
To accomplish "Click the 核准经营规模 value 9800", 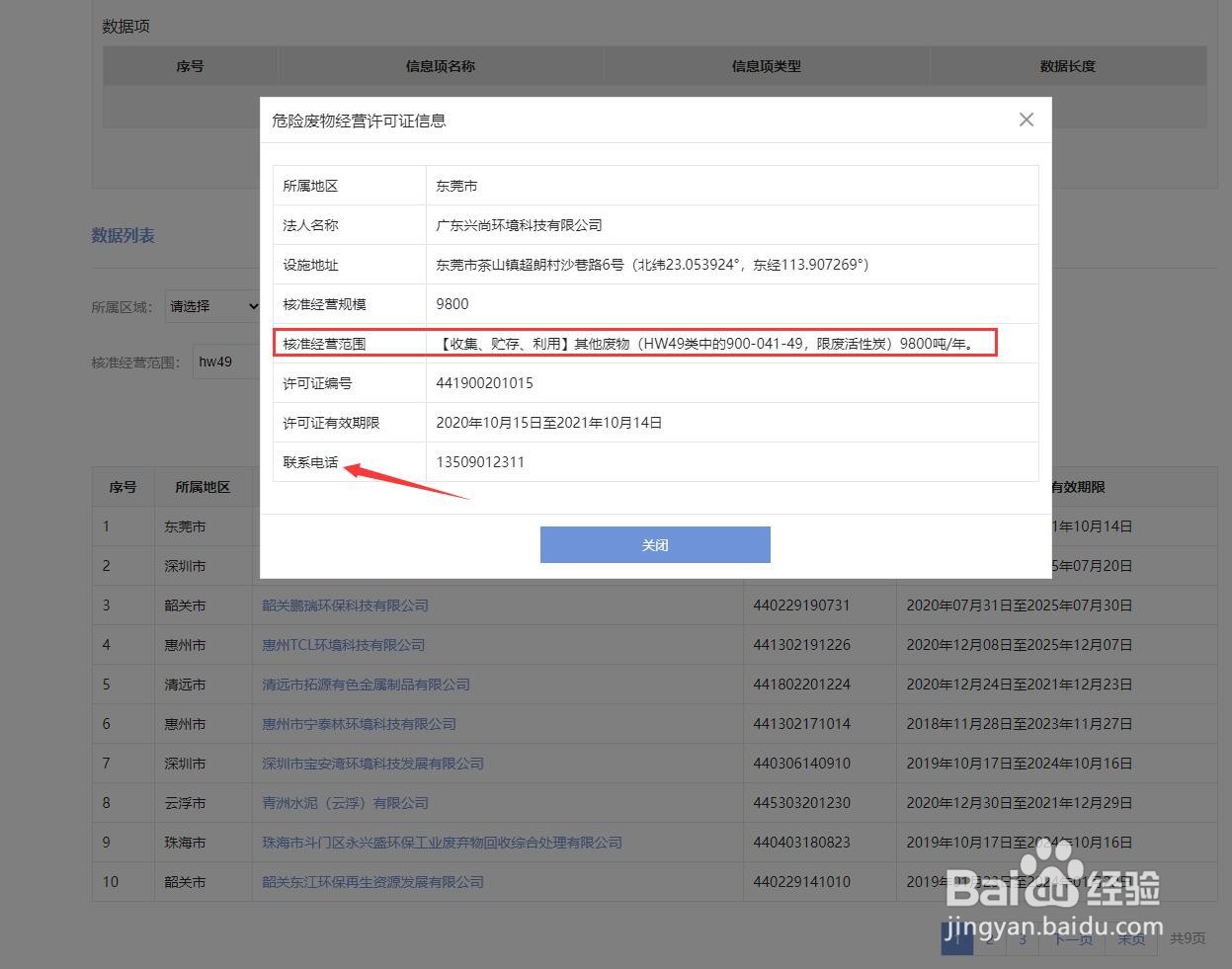I will point(452,304).
